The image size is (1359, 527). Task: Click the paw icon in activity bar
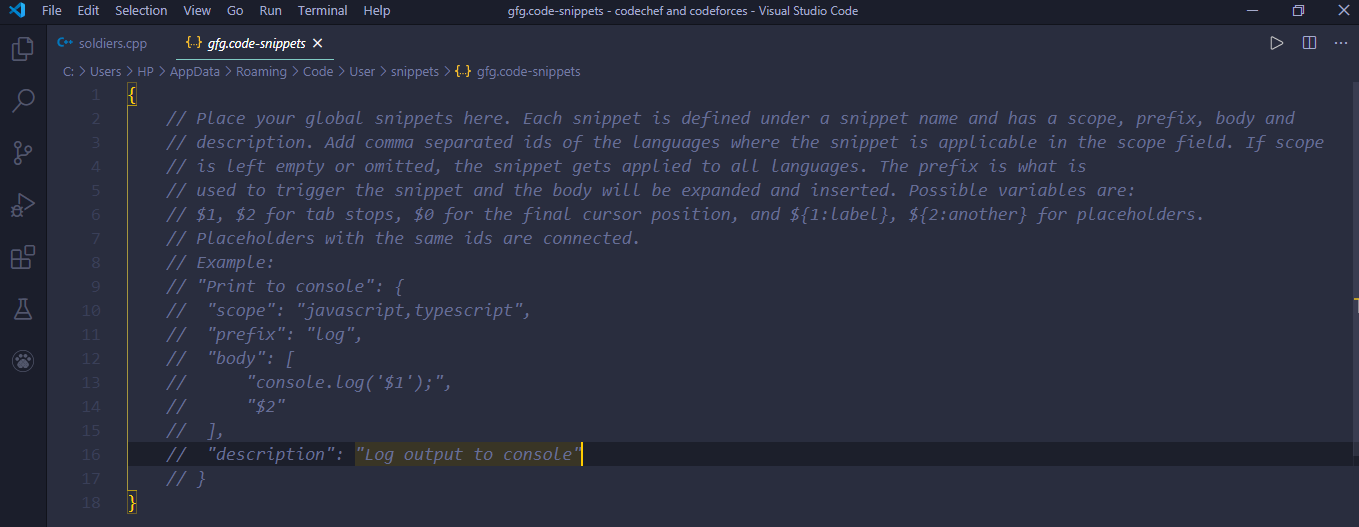[x=22, y=362]
